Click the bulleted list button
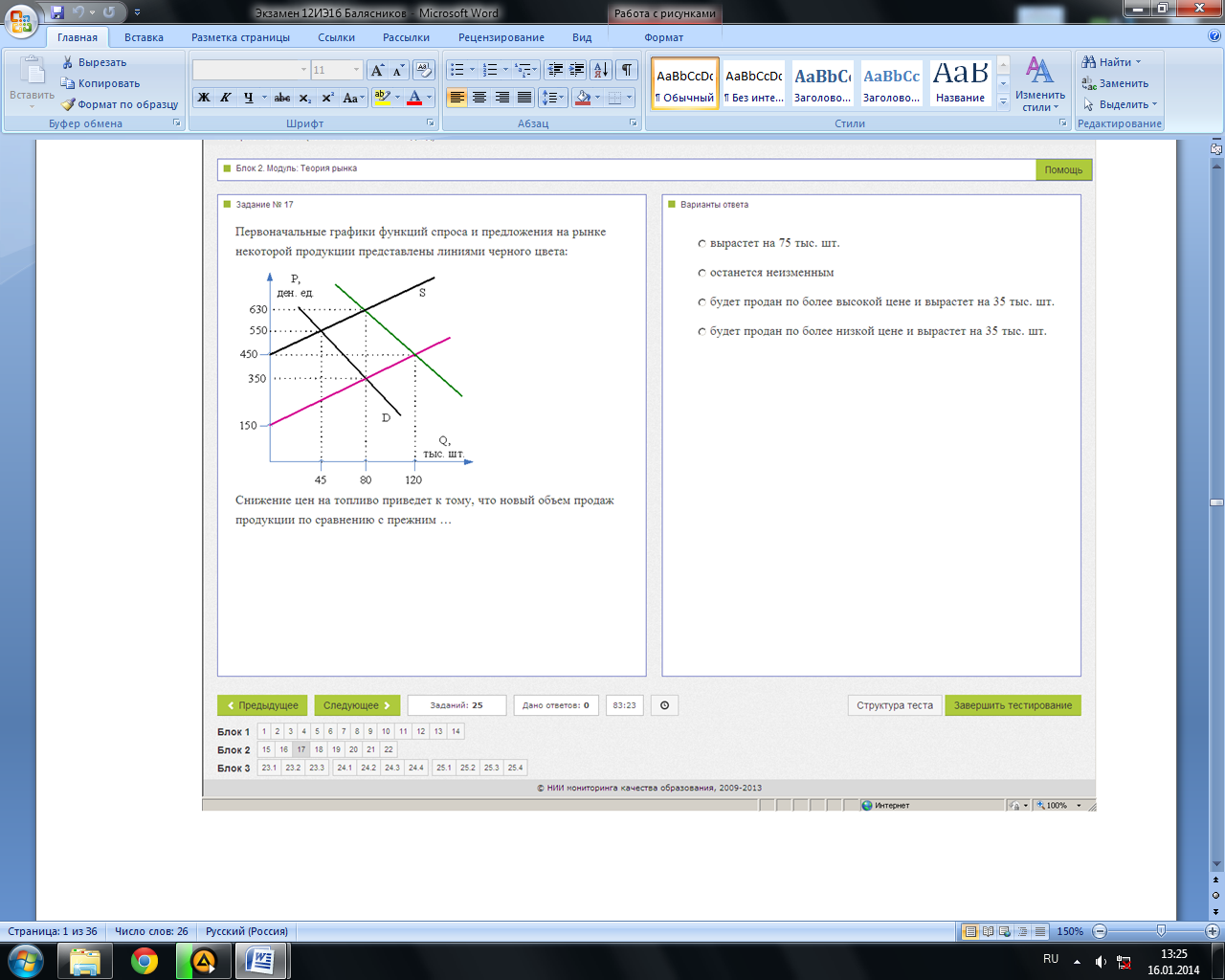1225x980 pixels. click(x=457, y=70)
